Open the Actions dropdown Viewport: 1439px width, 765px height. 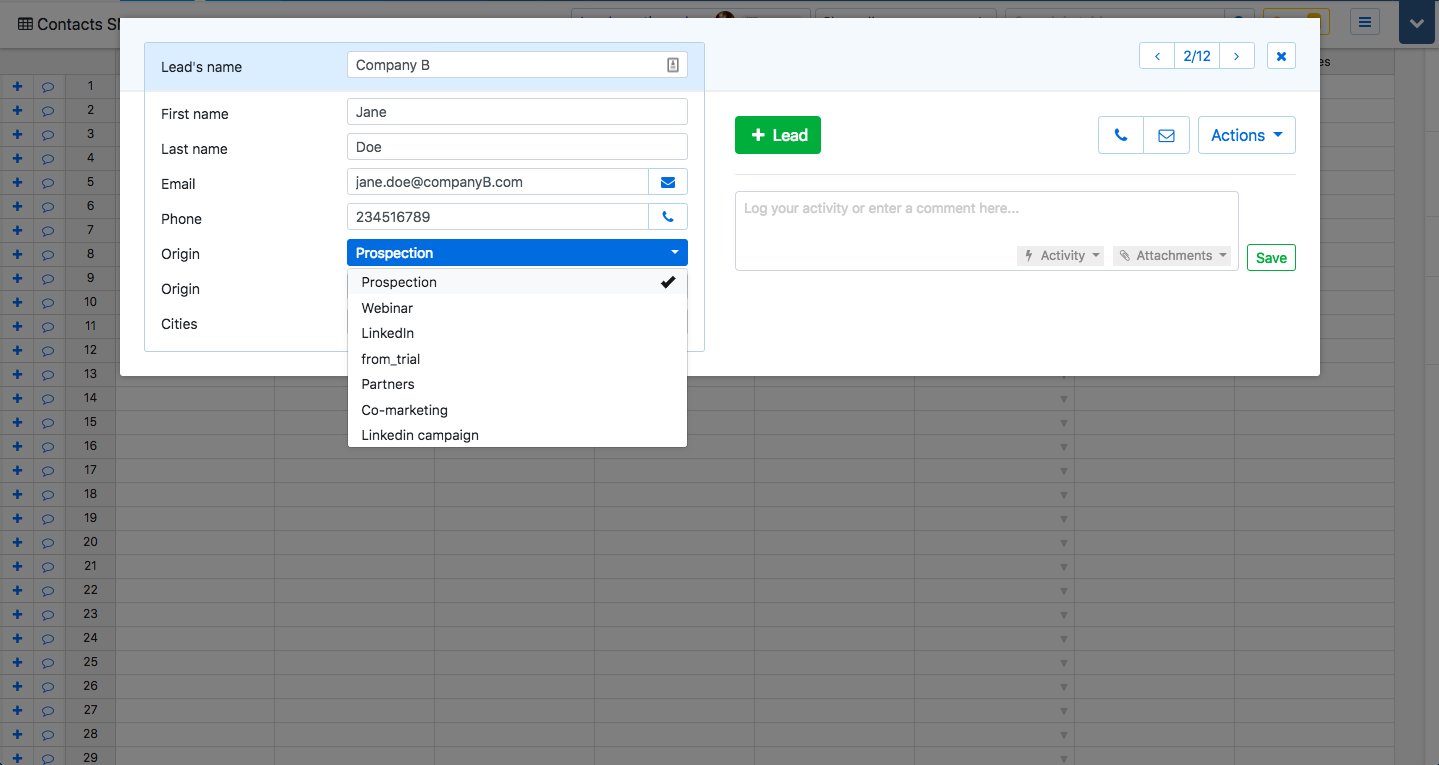(1246, 135)
